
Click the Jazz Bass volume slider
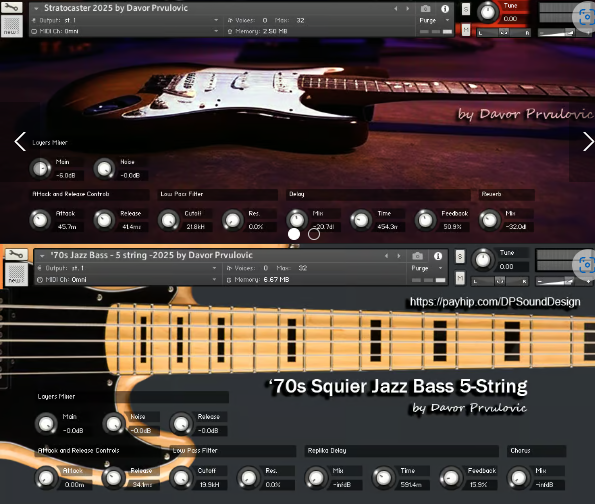[x=563, y=282]
